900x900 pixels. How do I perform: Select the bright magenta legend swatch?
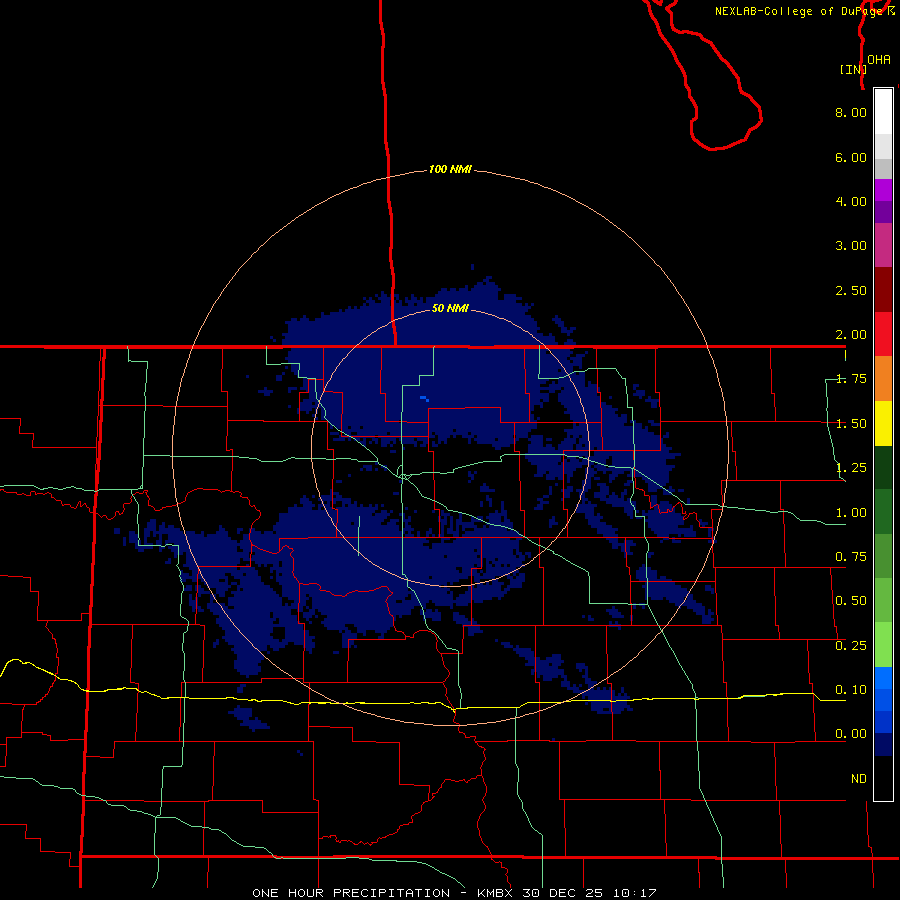pyautogui.click(x=883, y=190)
